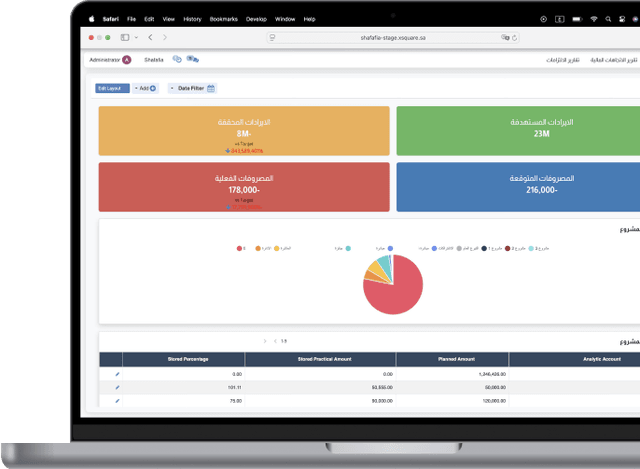Expand the Safari sidebar dropdown chevron

pyautogui.click(x=136, y=37)
